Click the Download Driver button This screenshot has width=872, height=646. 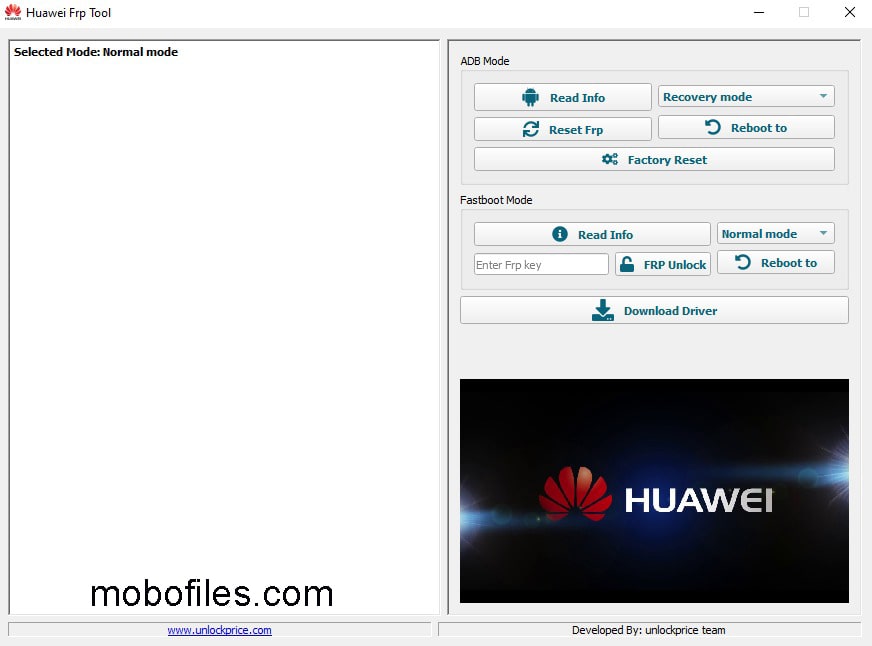click(x=654, y=310)
